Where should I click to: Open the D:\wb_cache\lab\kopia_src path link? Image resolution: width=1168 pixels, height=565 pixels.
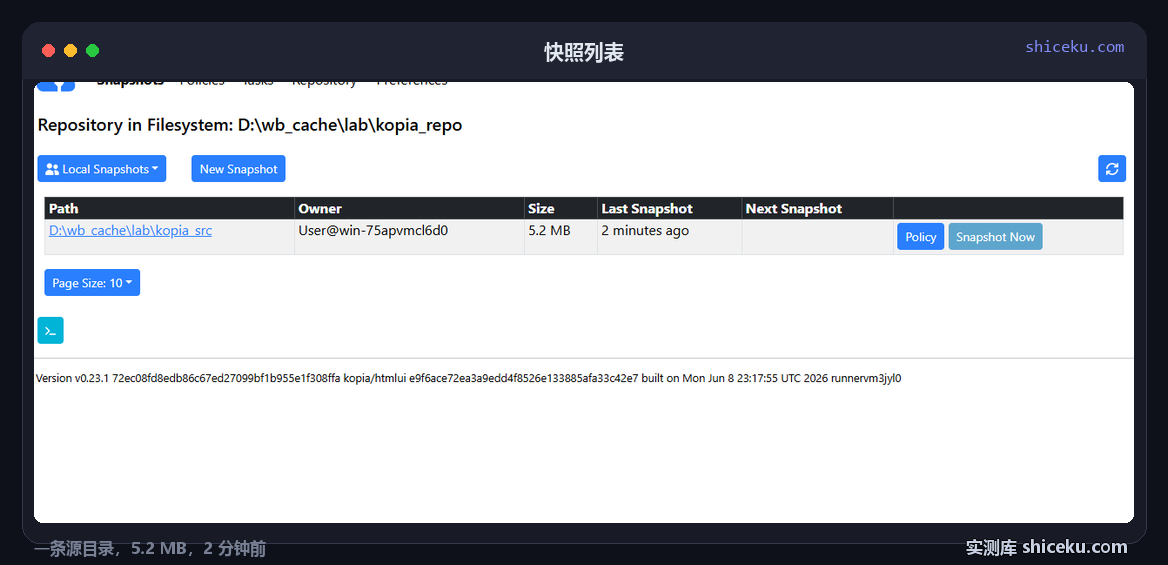pyautogui.click(x=130, y=230)
